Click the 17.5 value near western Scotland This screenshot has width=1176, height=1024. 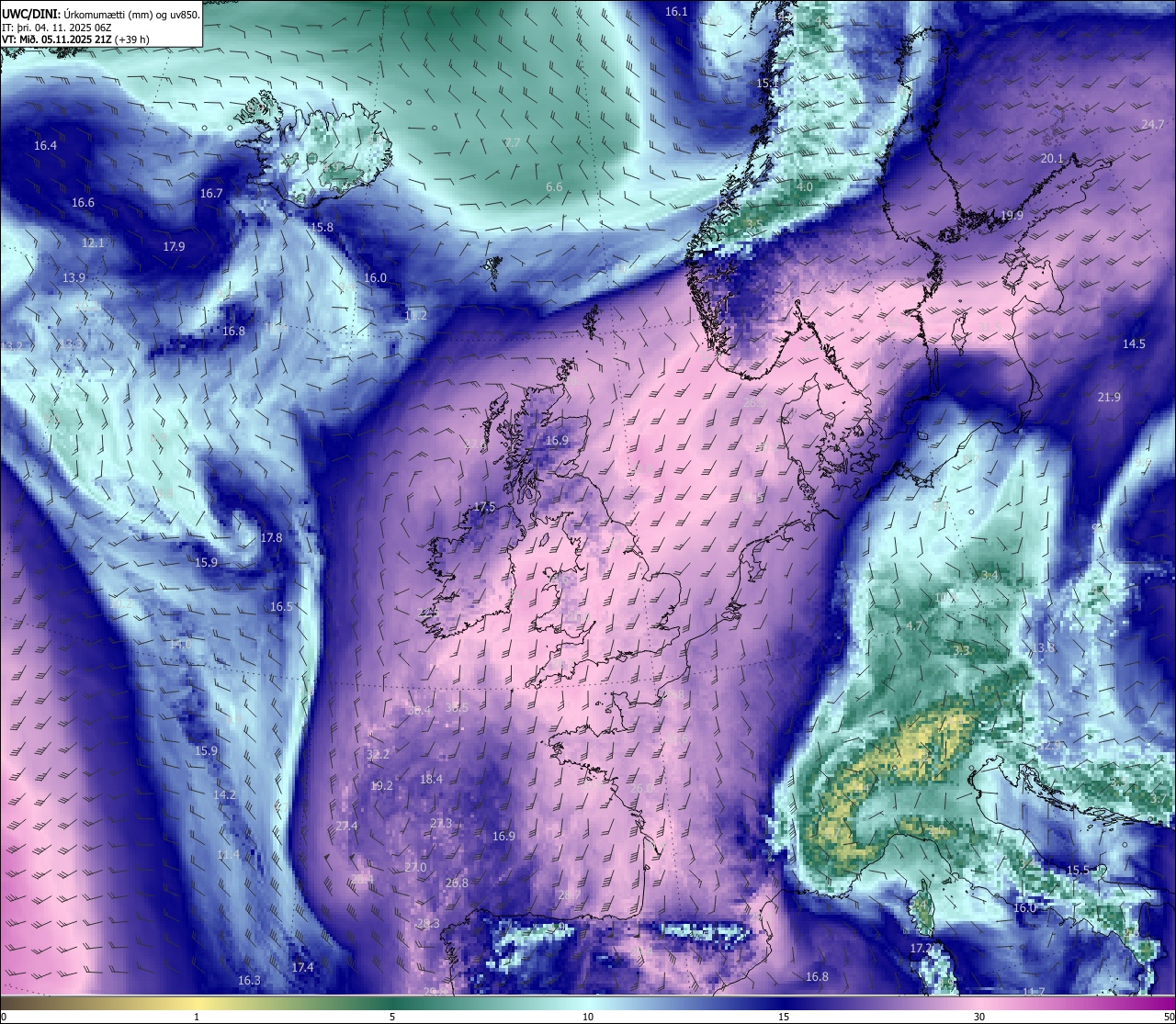(x=484, y=508)
